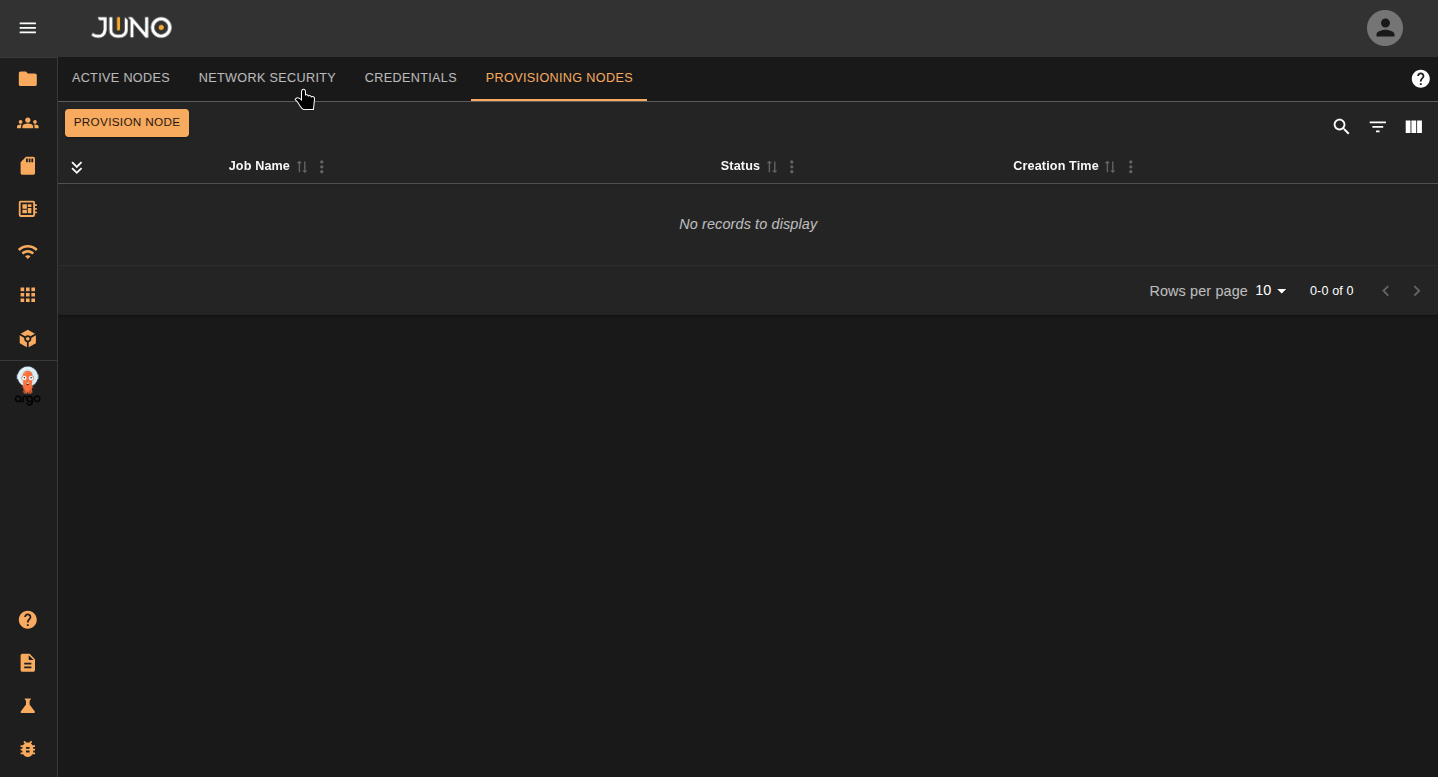Click the folder icon in the sidebar

(x=28, y=79)
